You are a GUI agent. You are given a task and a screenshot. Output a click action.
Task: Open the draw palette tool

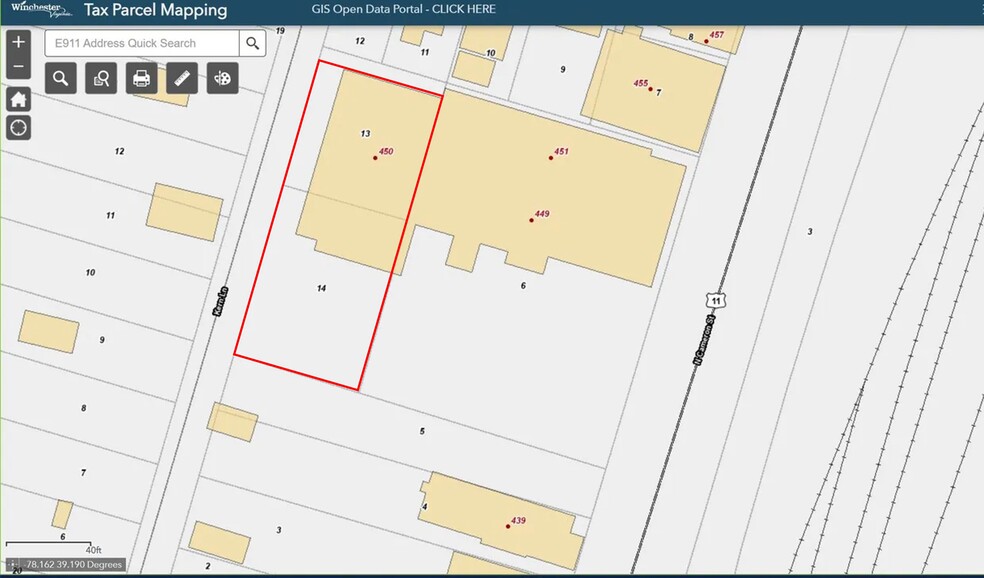222,78
